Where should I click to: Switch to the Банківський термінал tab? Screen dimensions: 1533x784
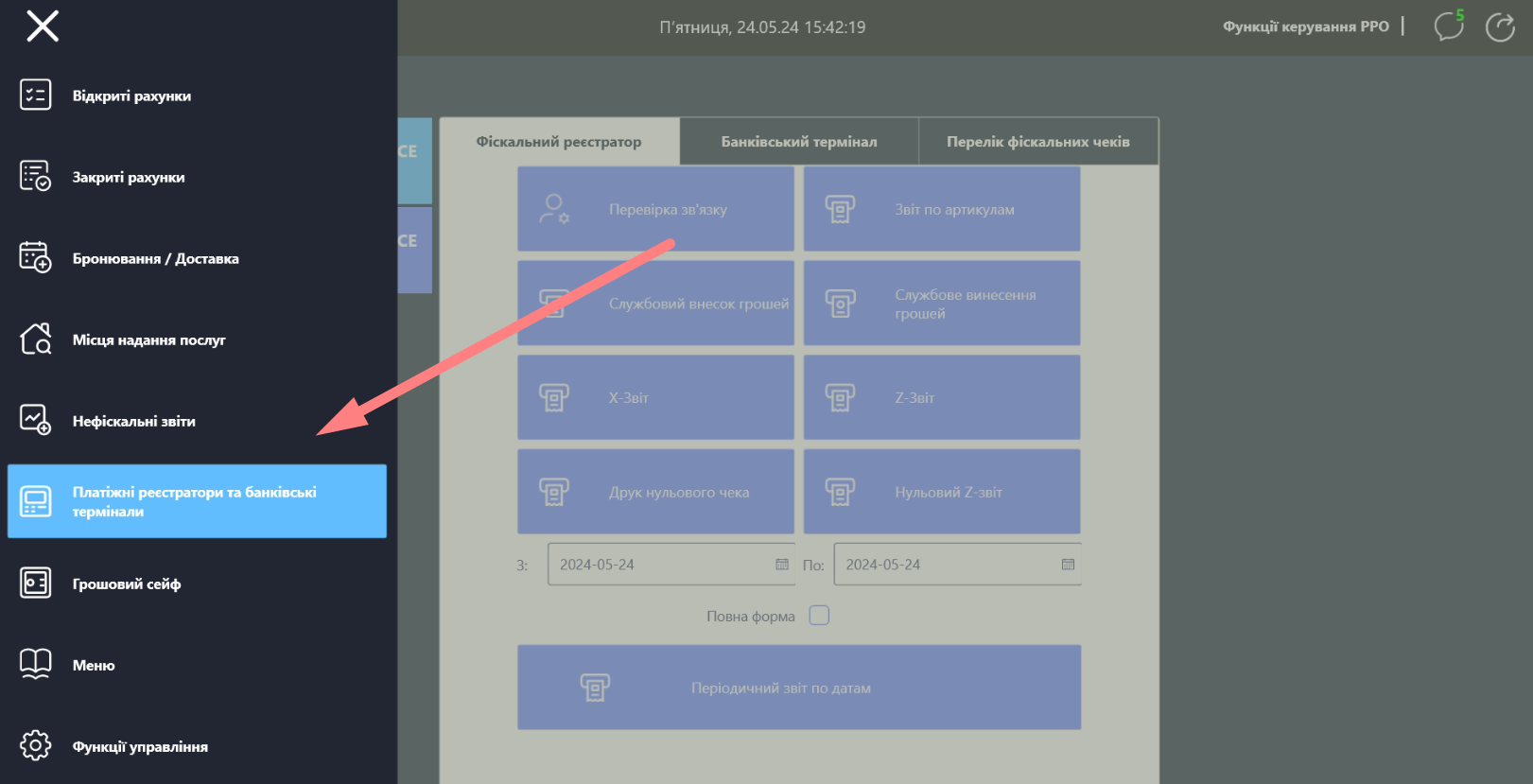tap(798, 142)
